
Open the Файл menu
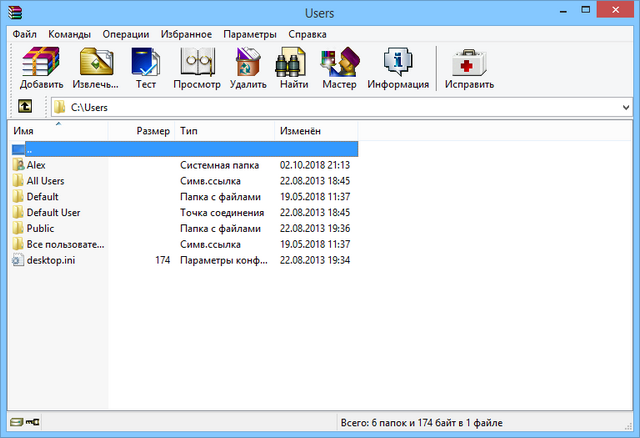click(25, 34)
